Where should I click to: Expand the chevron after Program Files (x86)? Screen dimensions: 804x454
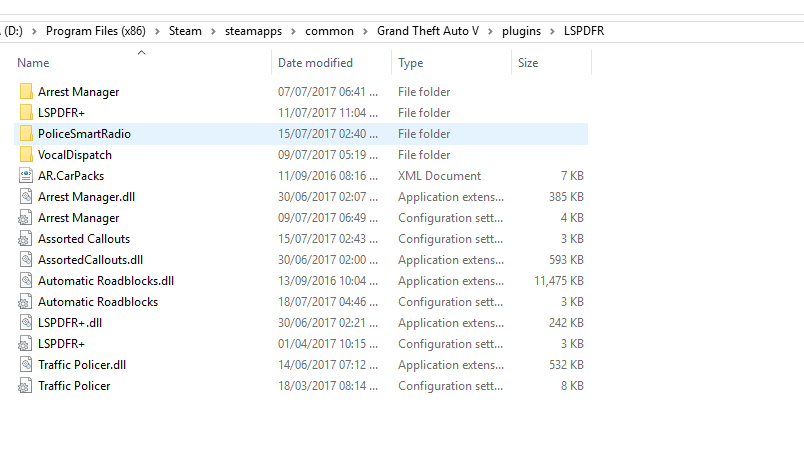click(157, 31)
